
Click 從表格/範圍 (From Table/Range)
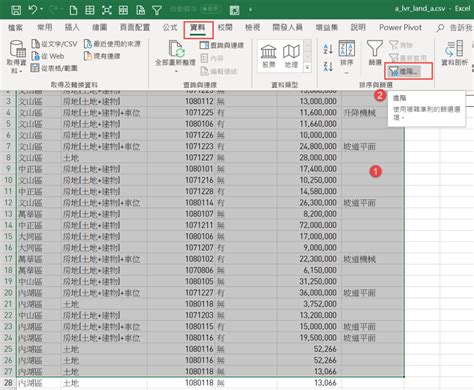click(54, 68)
